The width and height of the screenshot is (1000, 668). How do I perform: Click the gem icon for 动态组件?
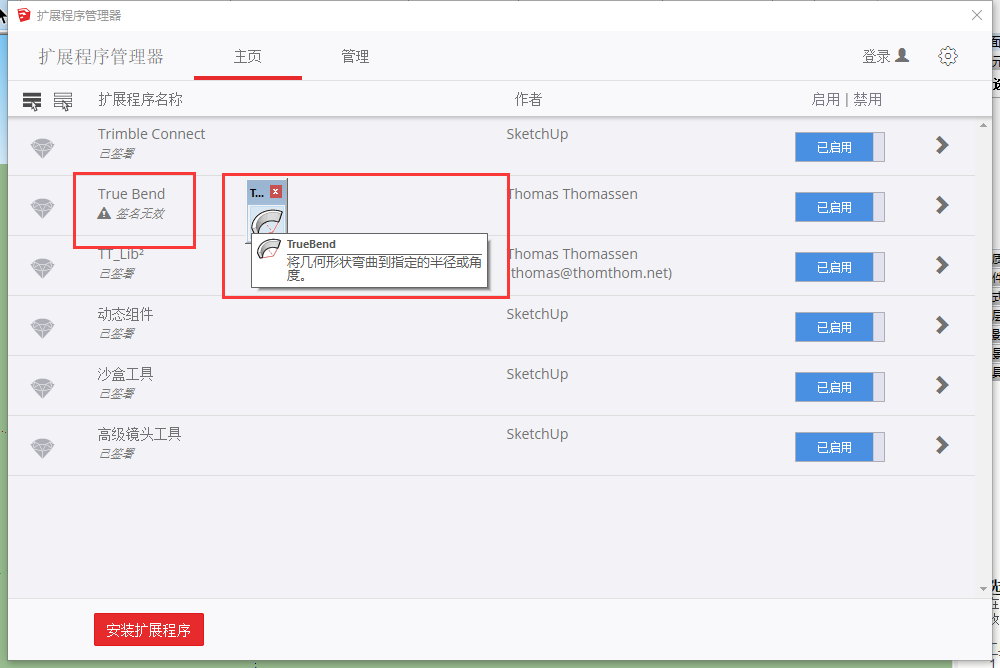click(43, 328)
